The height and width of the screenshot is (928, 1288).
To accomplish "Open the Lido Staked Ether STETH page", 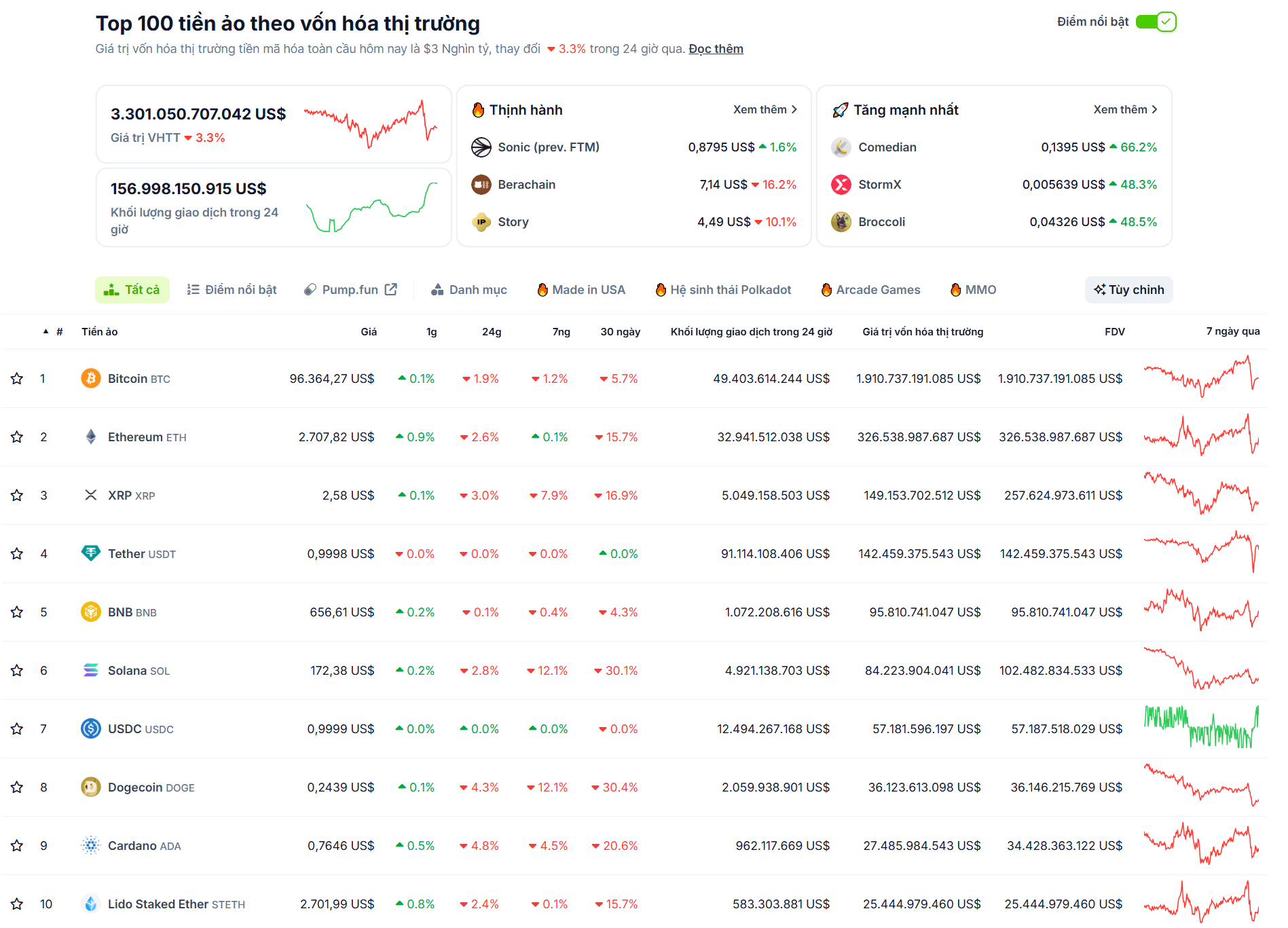I will pos(177,904).
